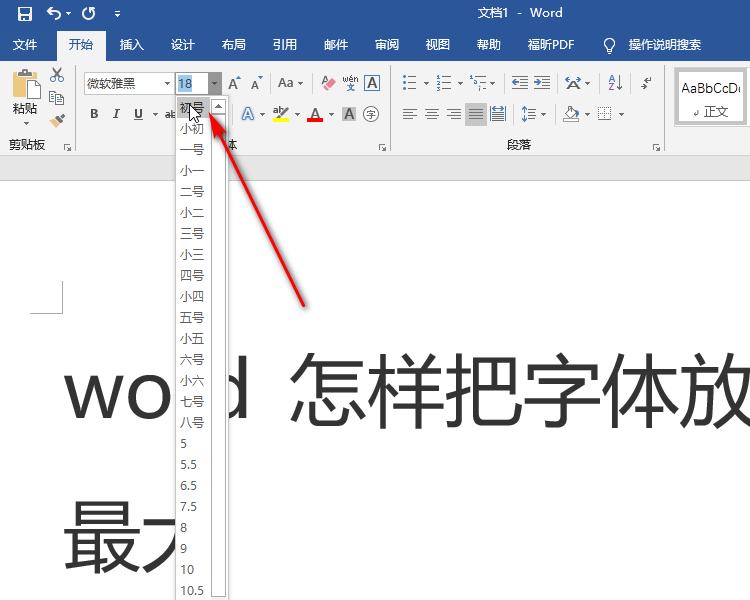Screen dimensions: 750x600
Task: Switch to the 布局 tab
Action: [x=233, y=45]
